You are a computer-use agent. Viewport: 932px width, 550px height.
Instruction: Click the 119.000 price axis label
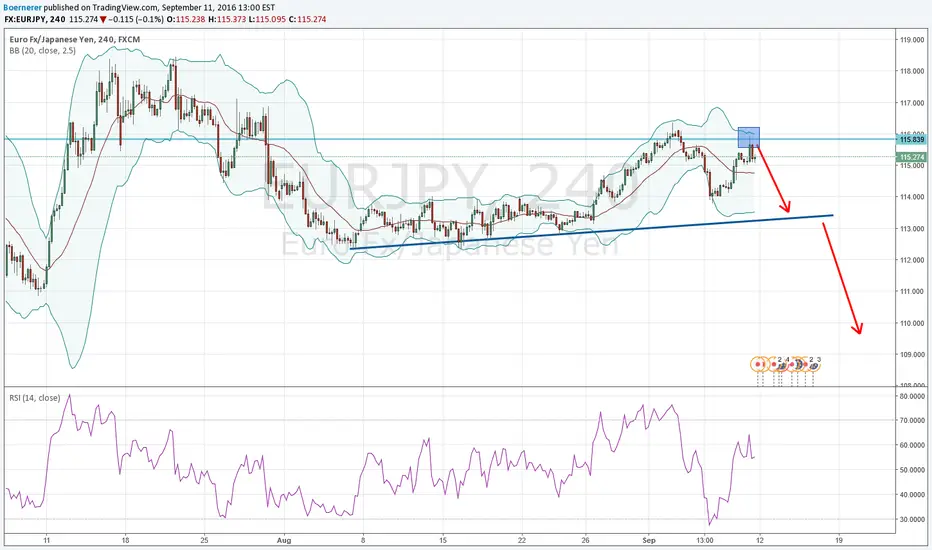tap(912, 40)
